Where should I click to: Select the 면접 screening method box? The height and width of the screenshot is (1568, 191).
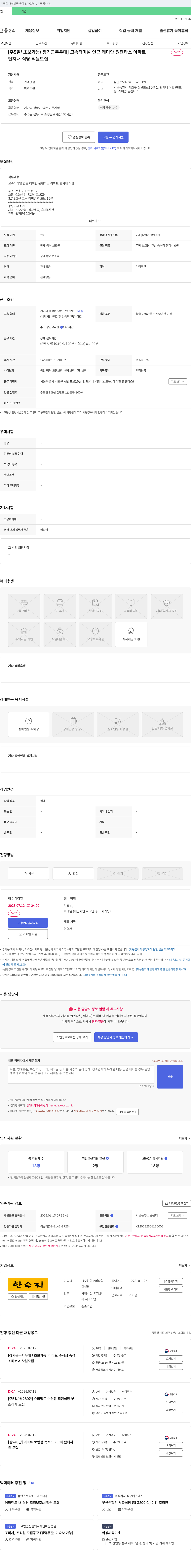click(73, 874)
